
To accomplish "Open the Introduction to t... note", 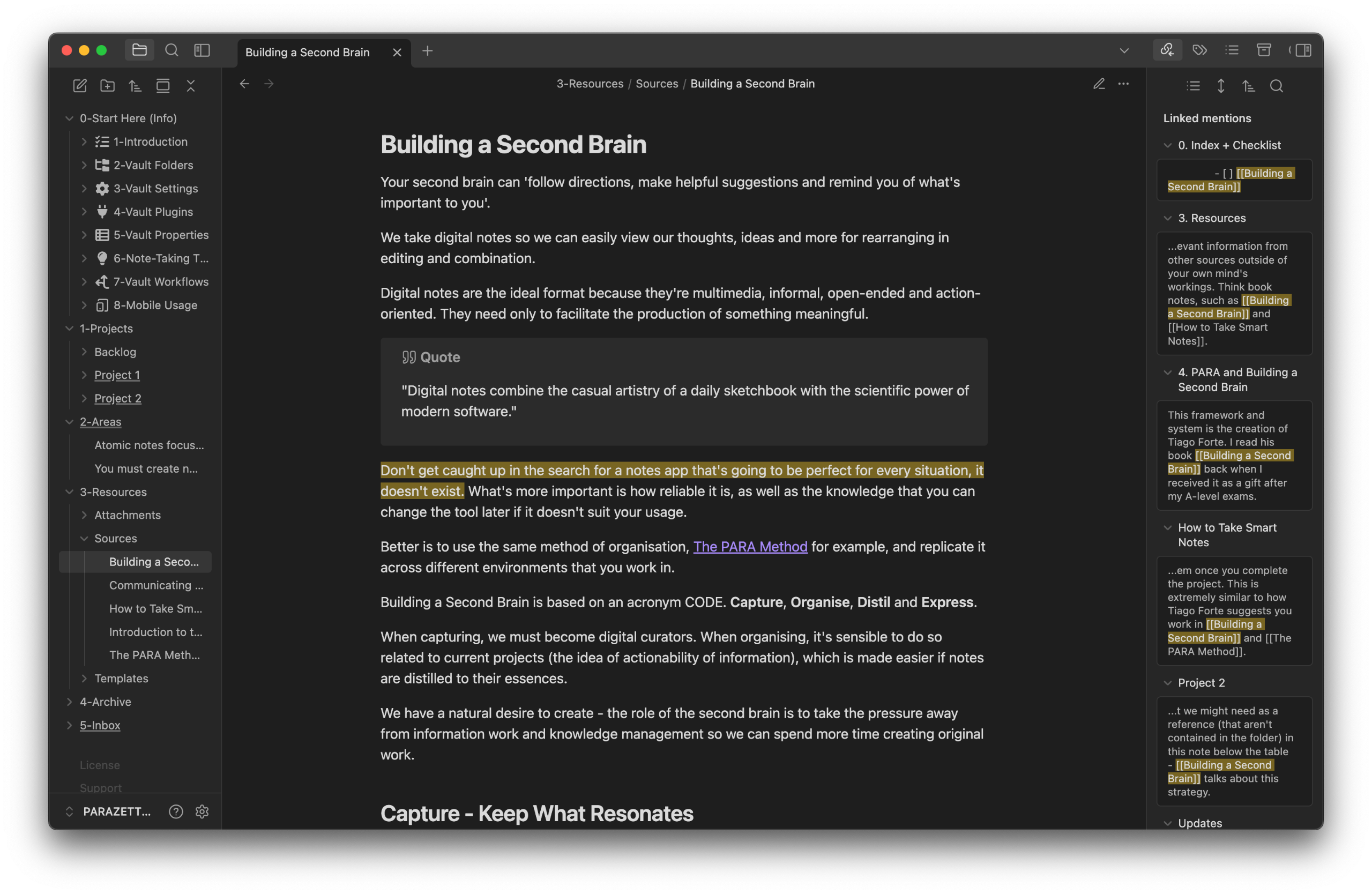I will click(155, 632).
